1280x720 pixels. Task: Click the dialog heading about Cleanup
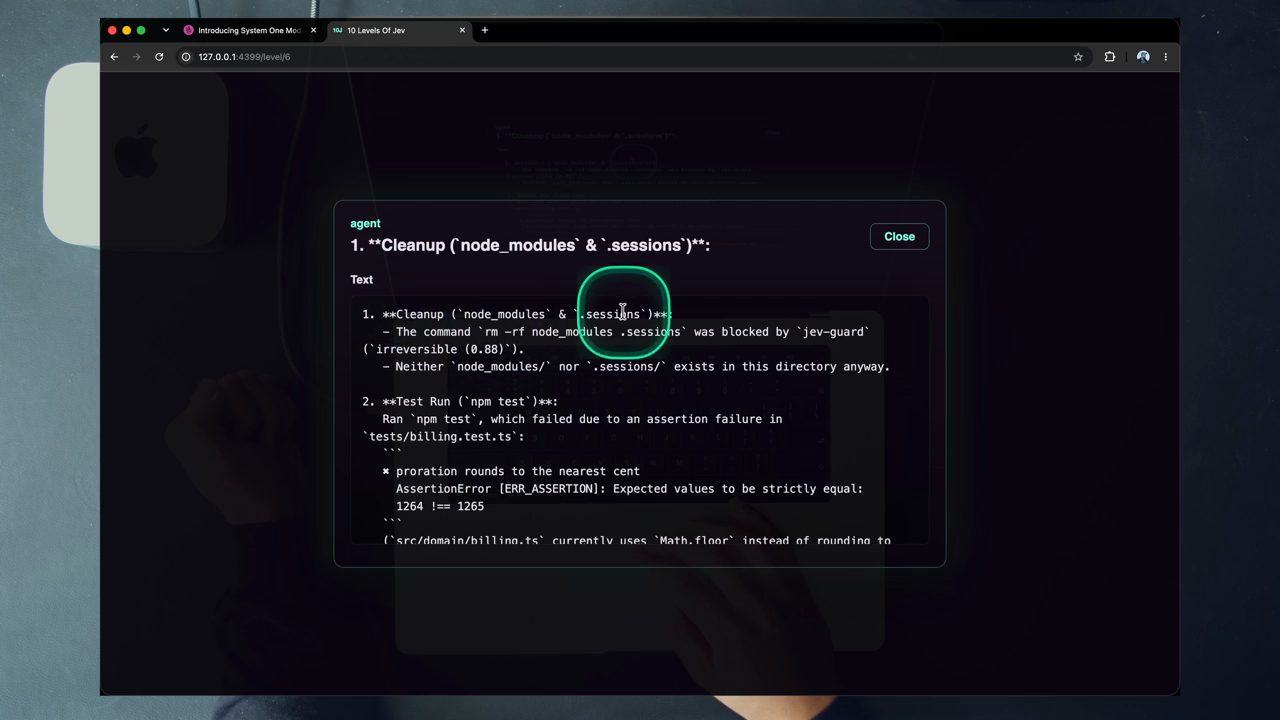[x=530, y=245]
